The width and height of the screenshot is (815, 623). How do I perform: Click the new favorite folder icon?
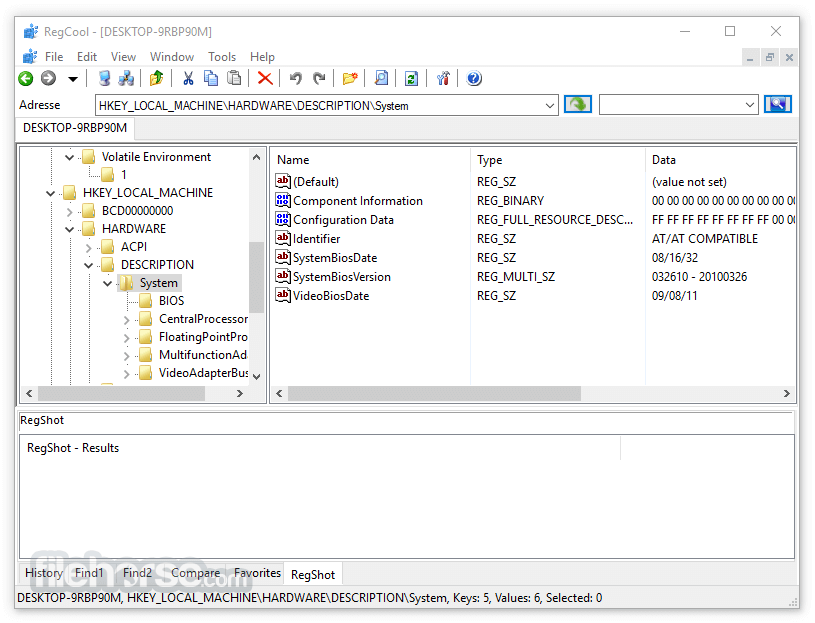coord(350,78)
